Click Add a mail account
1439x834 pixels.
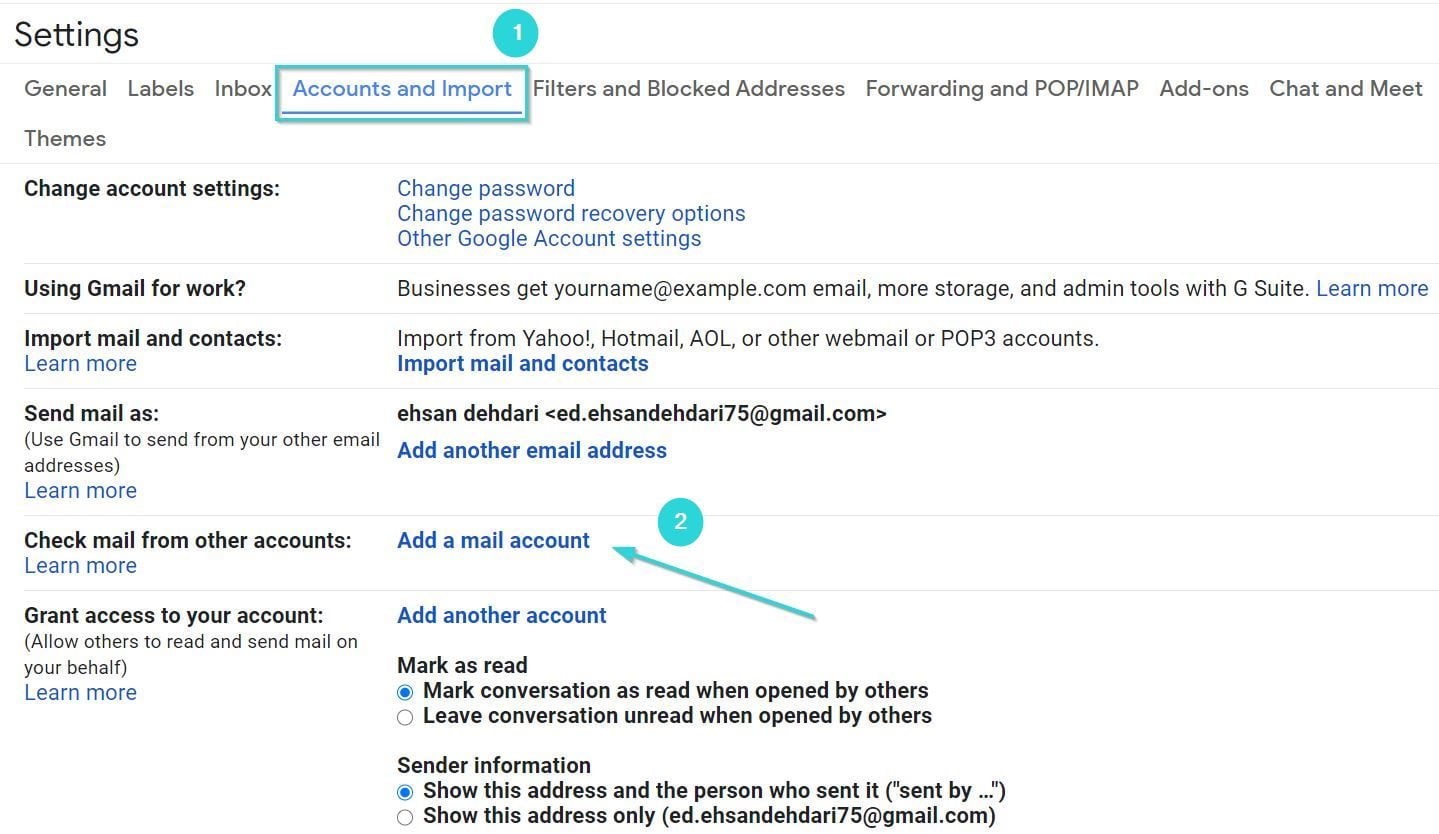coord(493,541)
